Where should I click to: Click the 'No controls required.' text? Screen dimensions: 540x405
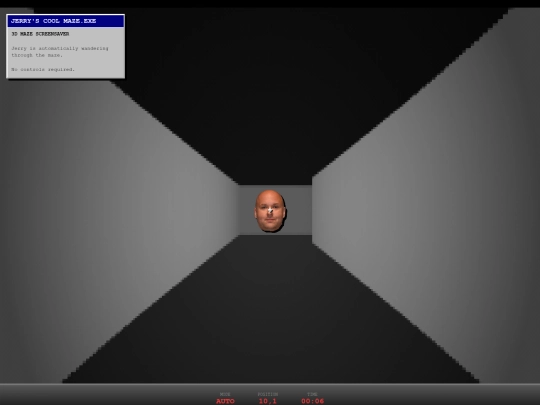(43, 69)
